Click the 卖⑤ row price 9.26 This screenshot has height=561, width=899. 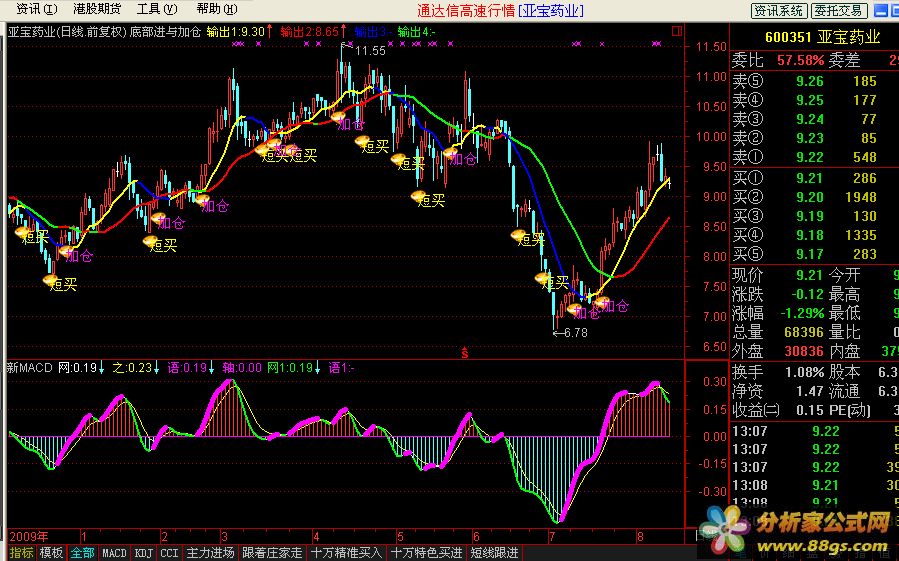[810, 81]
